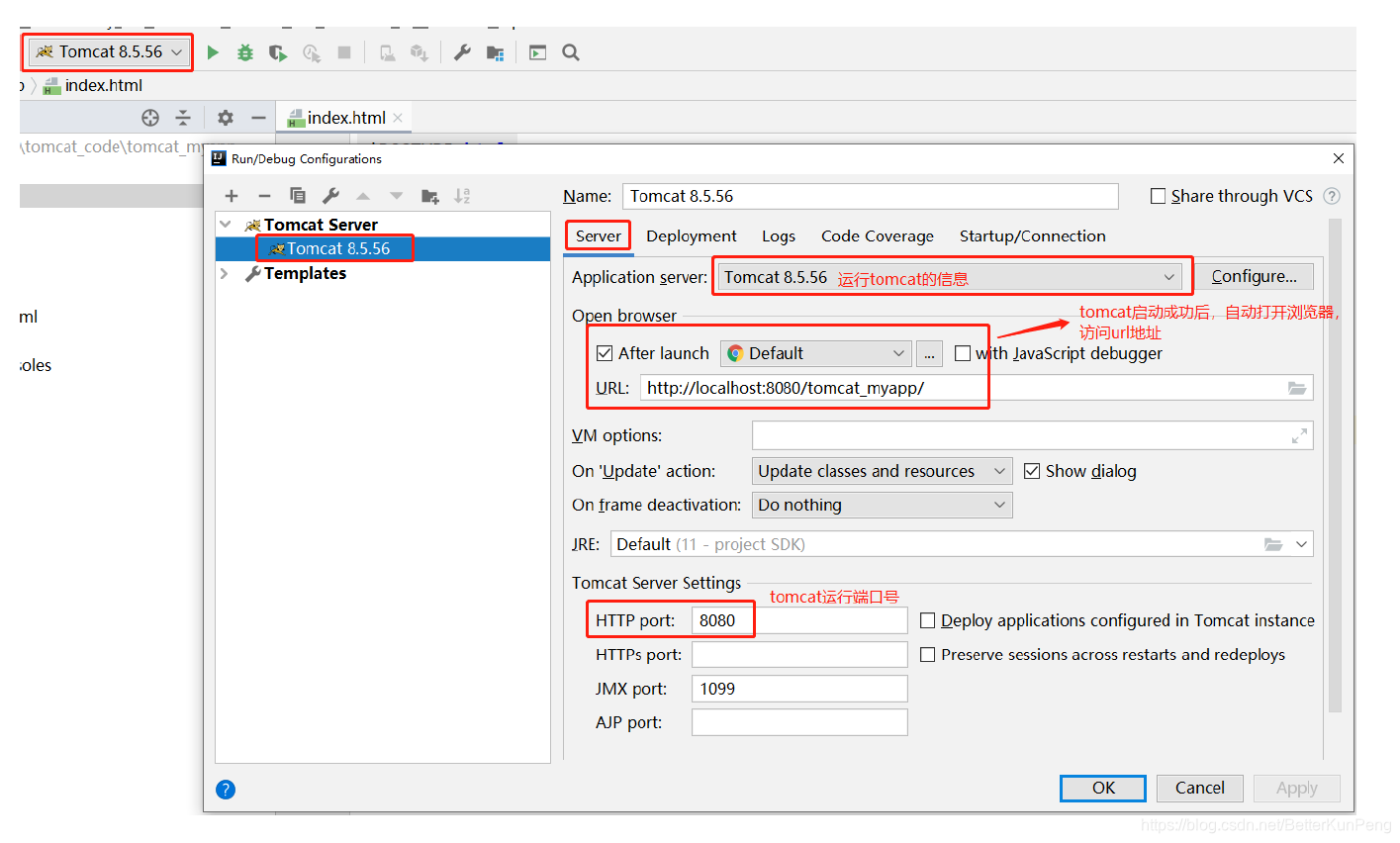Open On frame deactivation dropdown
The height and width of the screenshot is (843, 1400).
tap(882, 505)
